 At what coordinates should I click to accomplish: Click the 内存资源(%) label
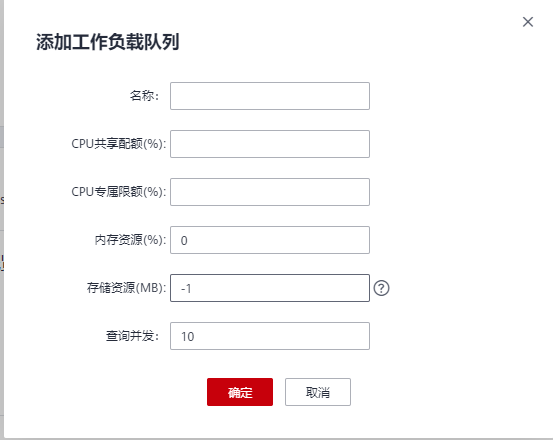130,240
